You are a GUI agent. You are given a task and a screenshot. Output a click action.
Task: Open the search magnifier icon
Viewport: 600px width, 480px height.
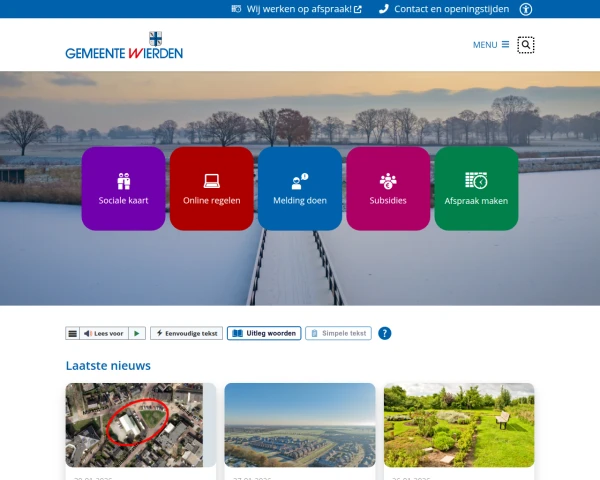(x=526, y=45)
